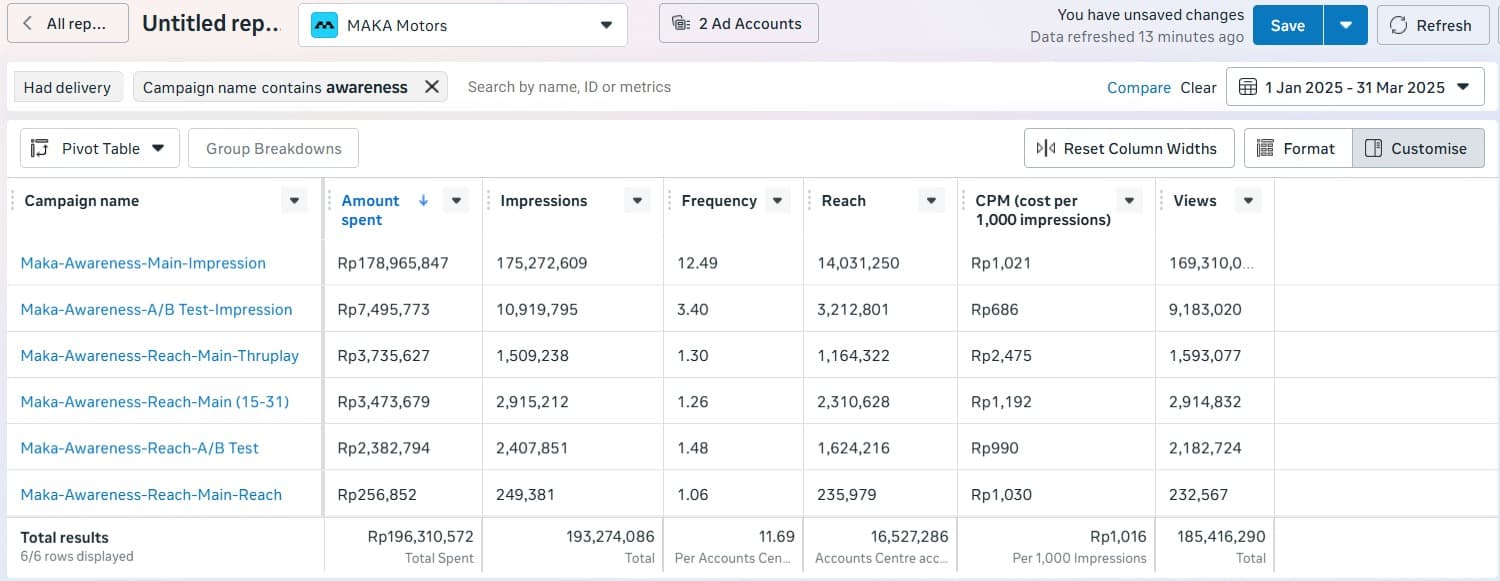1500x581 pixels.
Task: Save the report
Action: click(x=1287, y=25)
